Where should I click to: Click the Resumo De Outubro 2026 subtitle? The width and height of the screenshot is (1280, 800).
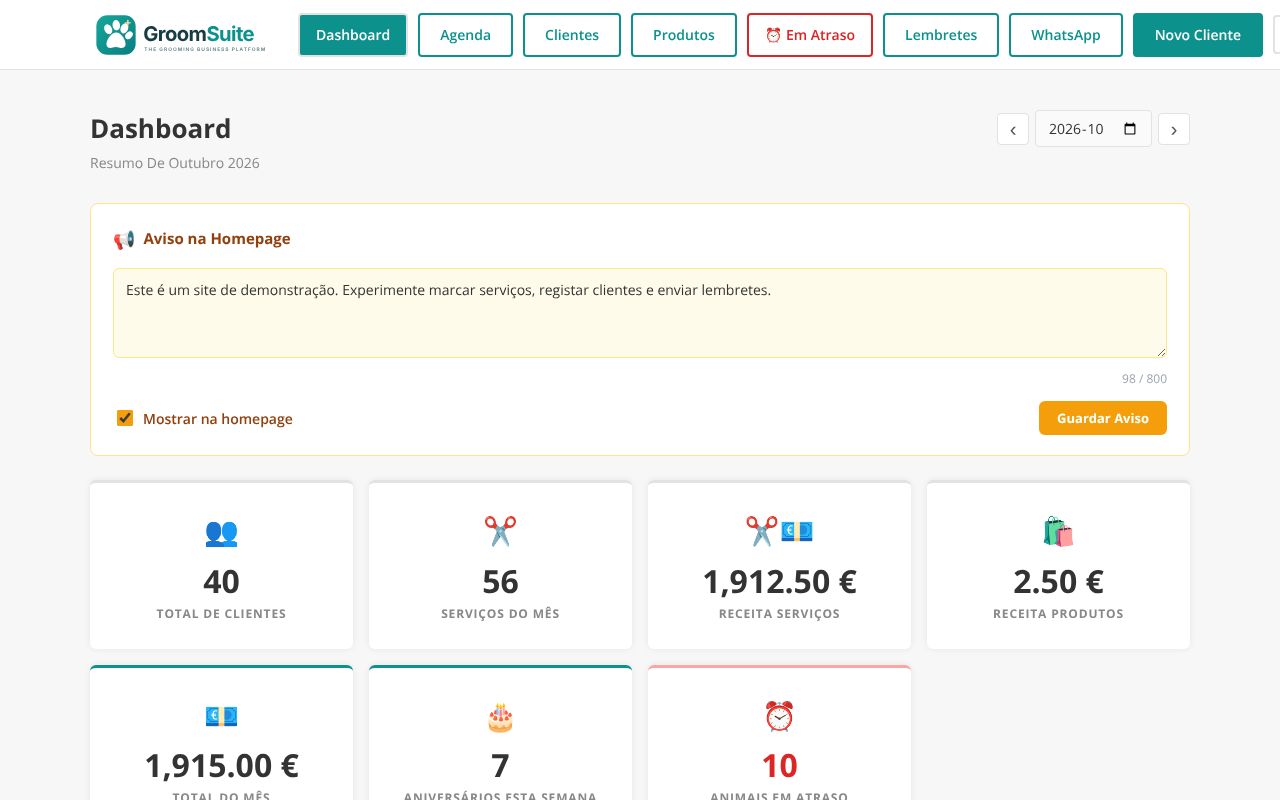point(175,163)
